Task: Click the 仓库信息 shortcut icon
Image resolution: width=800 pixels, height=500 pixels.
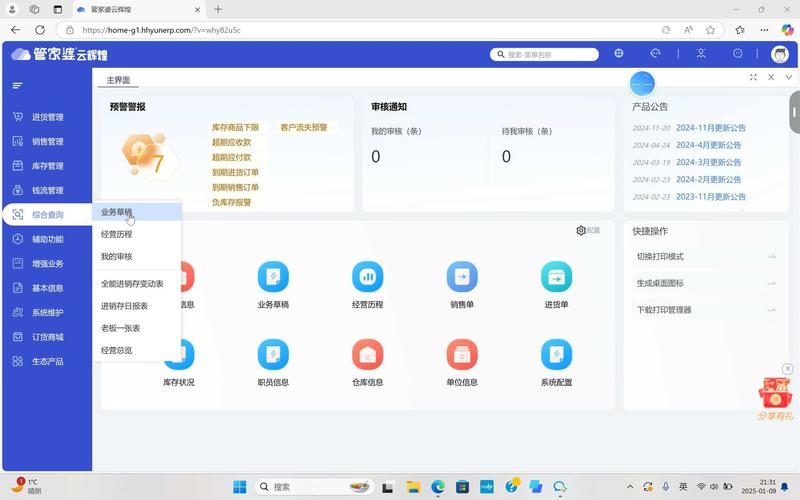Action: [x=367, y=354]
